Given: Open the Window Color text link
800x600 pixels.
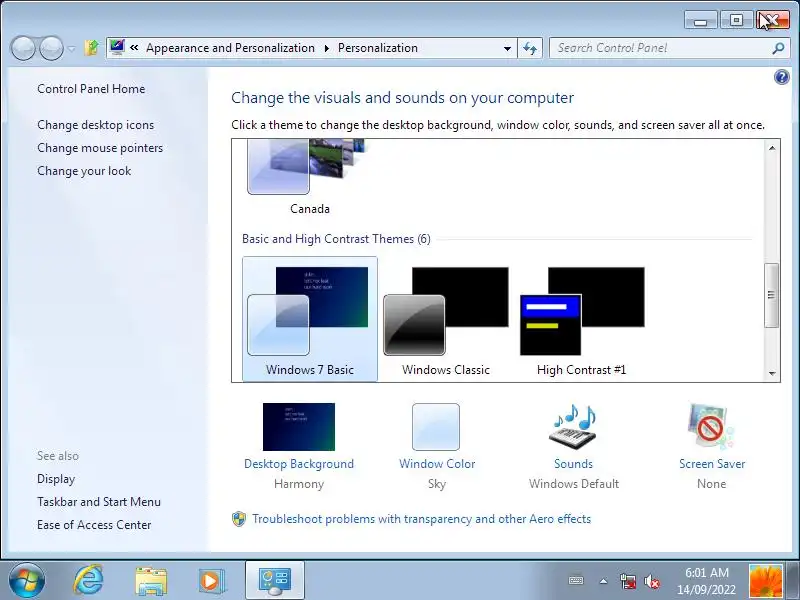Looking at the screenshot, I should coord(437,464).
